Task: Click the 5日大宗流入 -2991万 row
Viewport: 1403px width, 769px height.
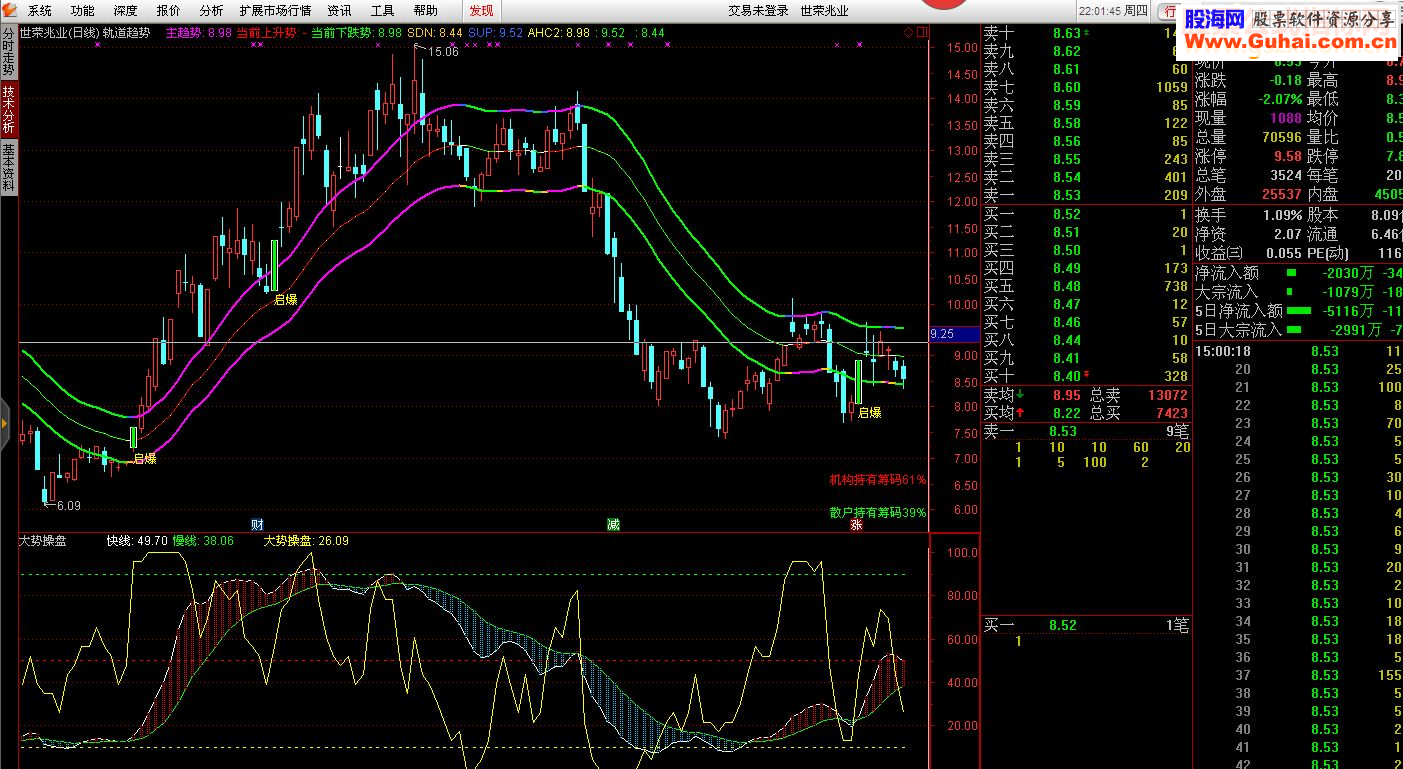Action: [x=1298, y=330]
